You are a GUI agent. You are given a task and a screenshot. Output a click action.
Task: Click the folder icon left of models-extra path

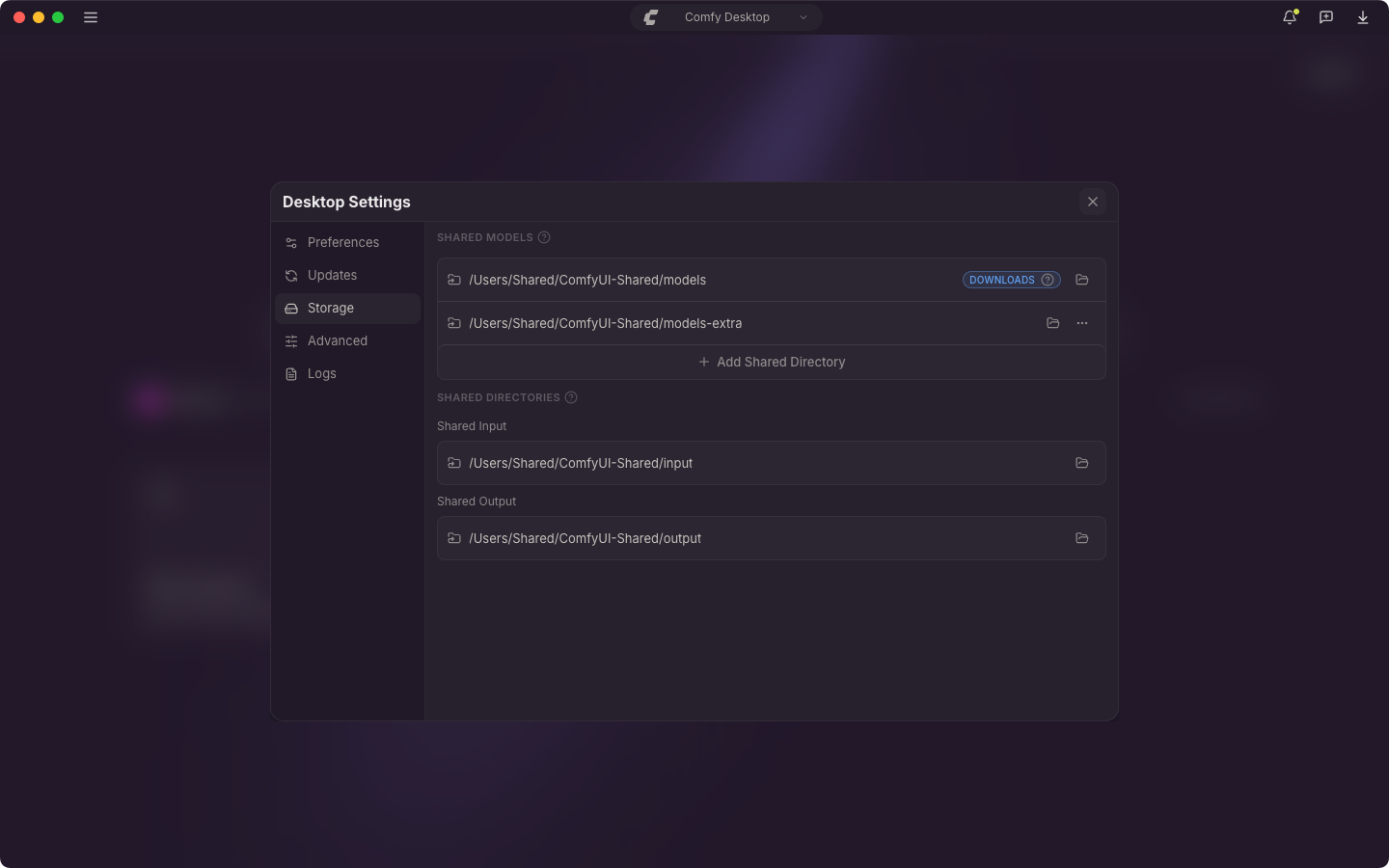click(454, 323)
